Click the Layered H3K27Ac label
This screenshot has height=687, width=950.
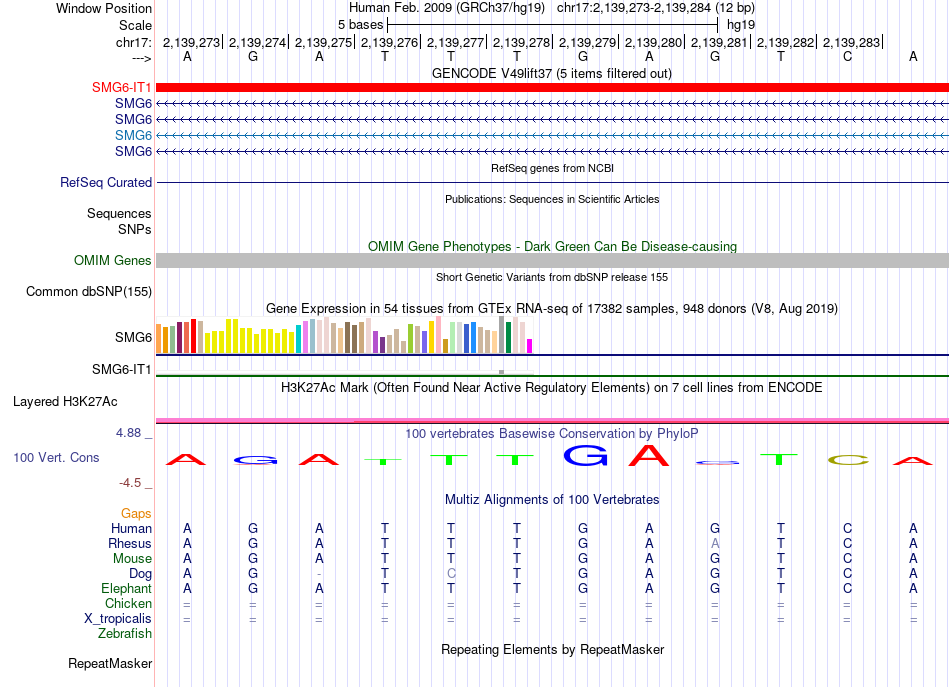click(x=65, y=402)
